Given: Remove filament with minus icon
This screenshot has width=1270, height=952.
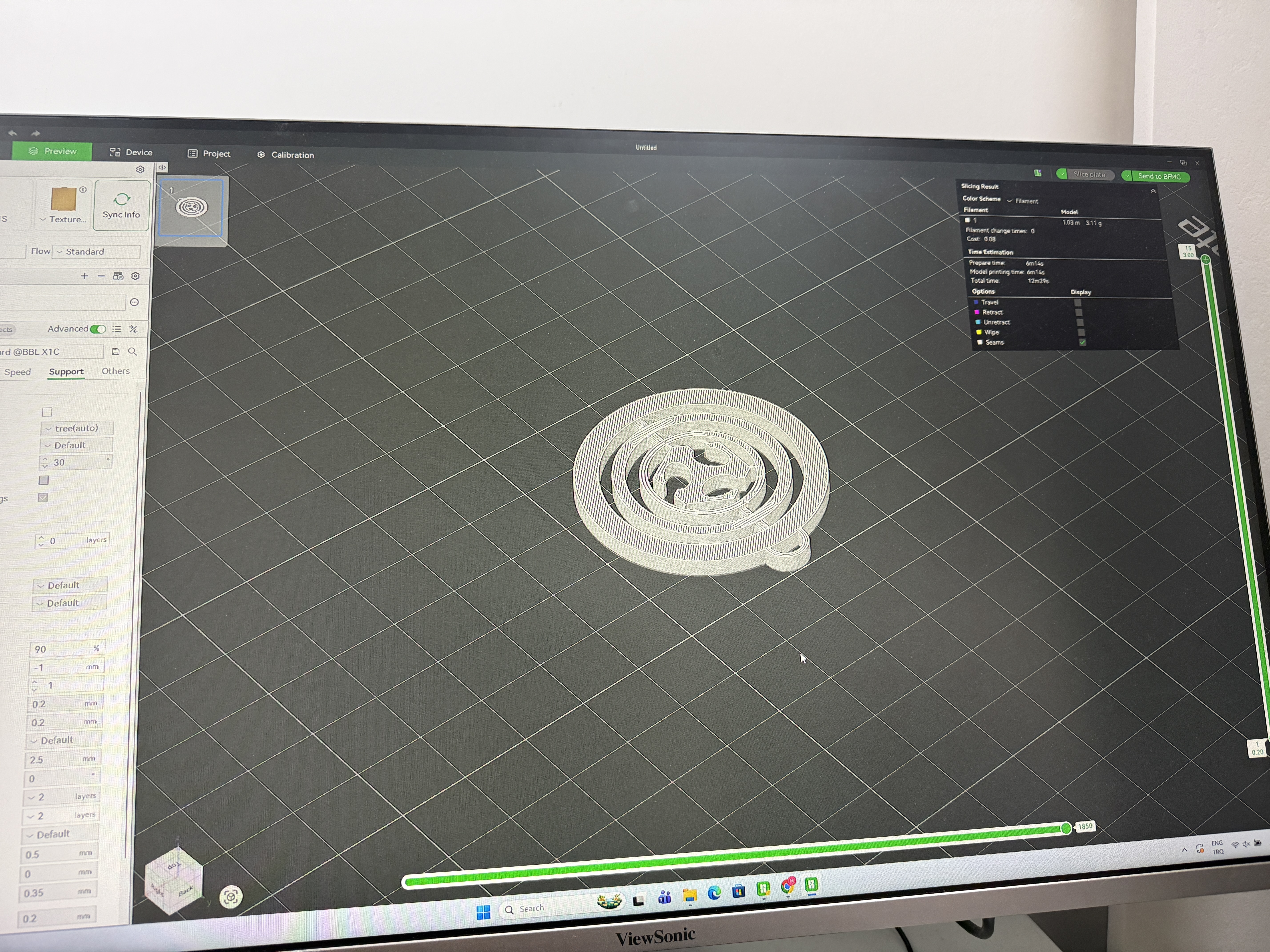Looking at the screenshot, I should [x=101, y=276].
